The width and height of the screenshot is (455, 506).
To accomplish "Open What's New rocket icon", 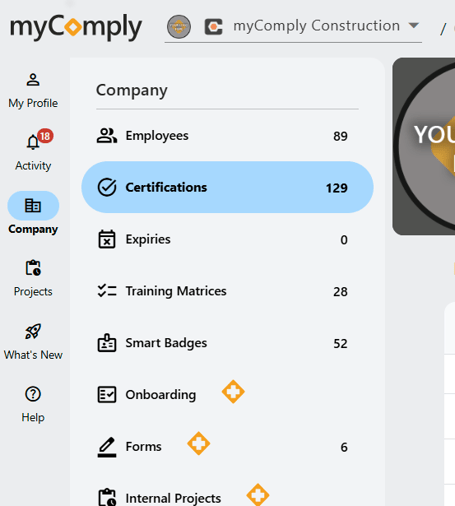I will pos(33,331).
